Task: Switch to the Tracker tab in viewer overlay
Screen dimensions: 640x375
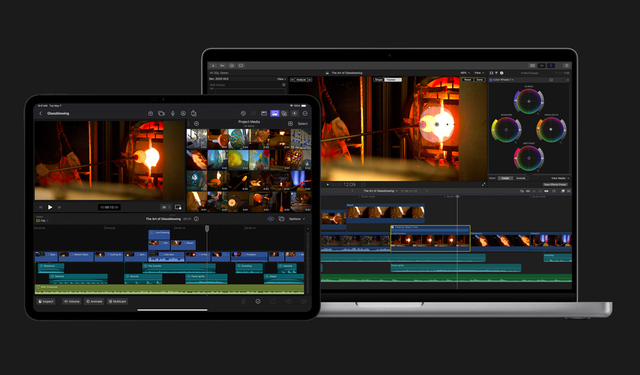Action: (x=393, y=80)
